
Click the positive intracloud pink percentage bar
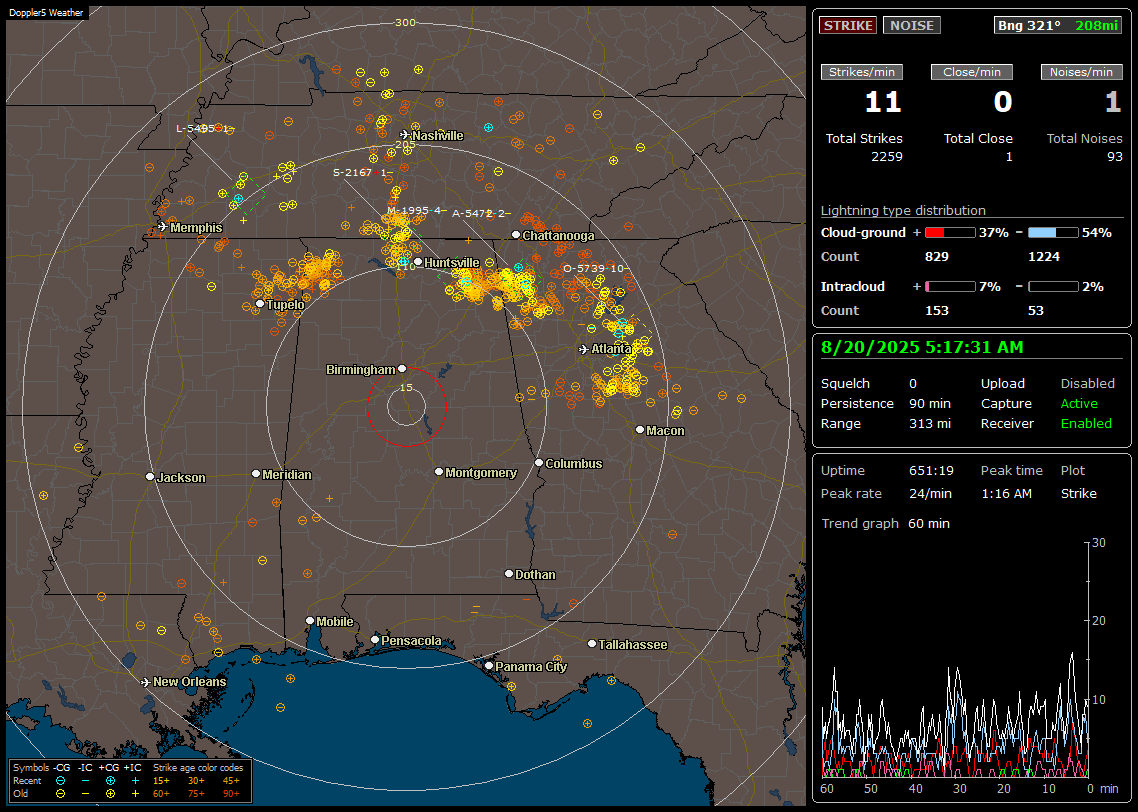tap(950, 287)
